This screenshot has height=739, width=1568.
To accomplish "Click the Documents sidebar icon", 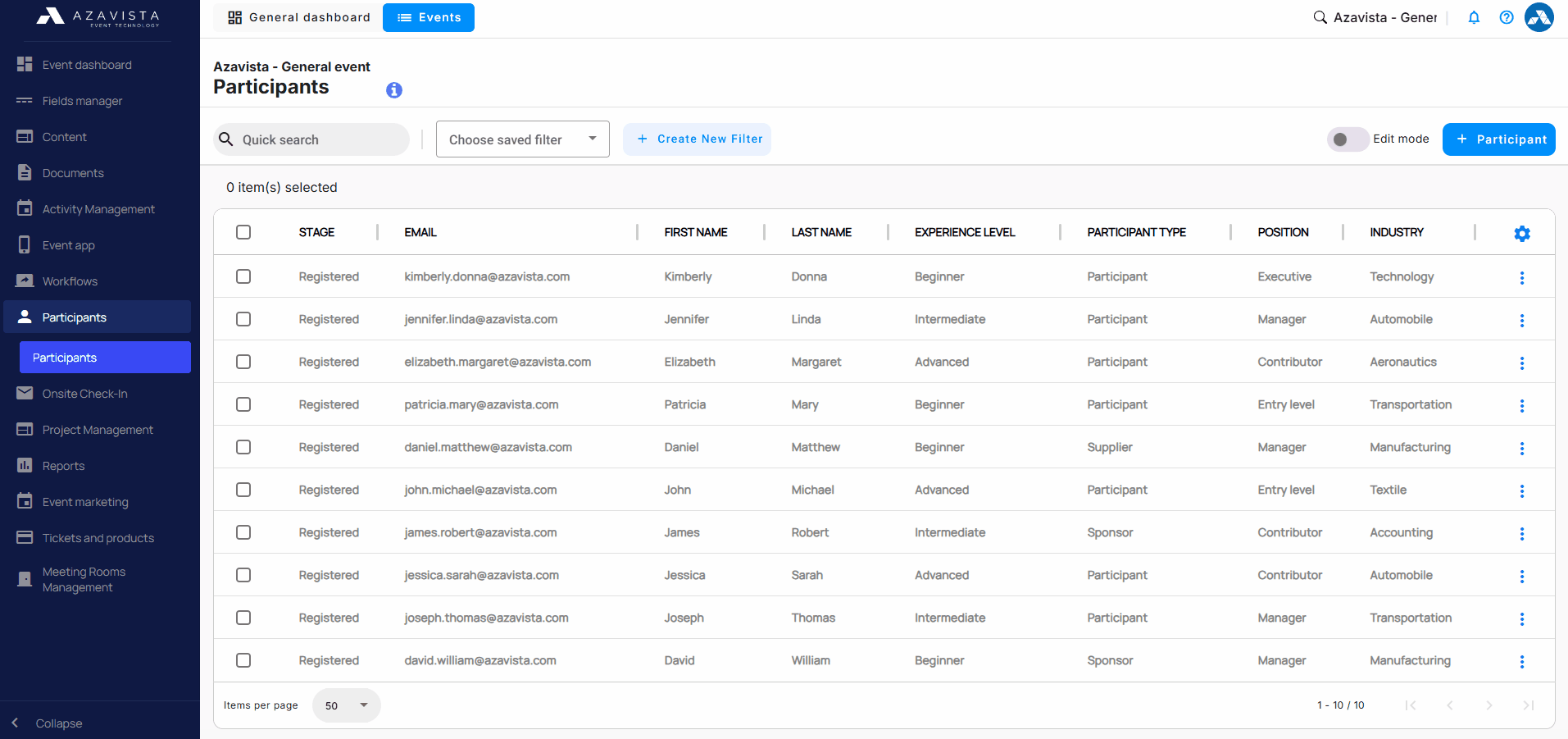I will pyautogui.click(x=25, y=172).
